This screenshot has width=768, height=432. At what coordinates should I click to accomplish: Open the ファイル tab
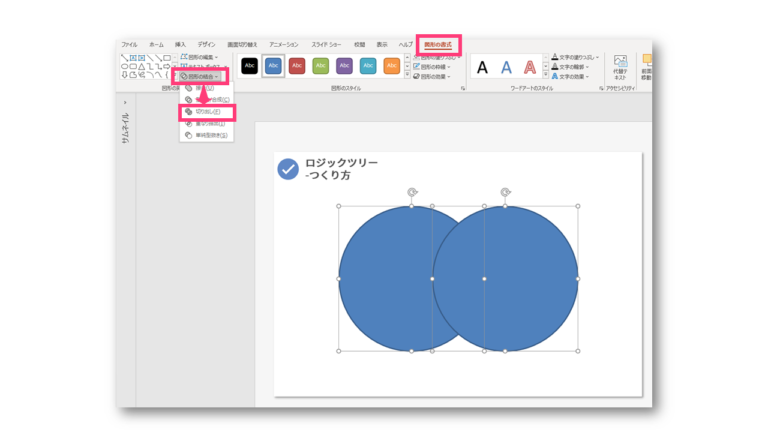point(129,45)
